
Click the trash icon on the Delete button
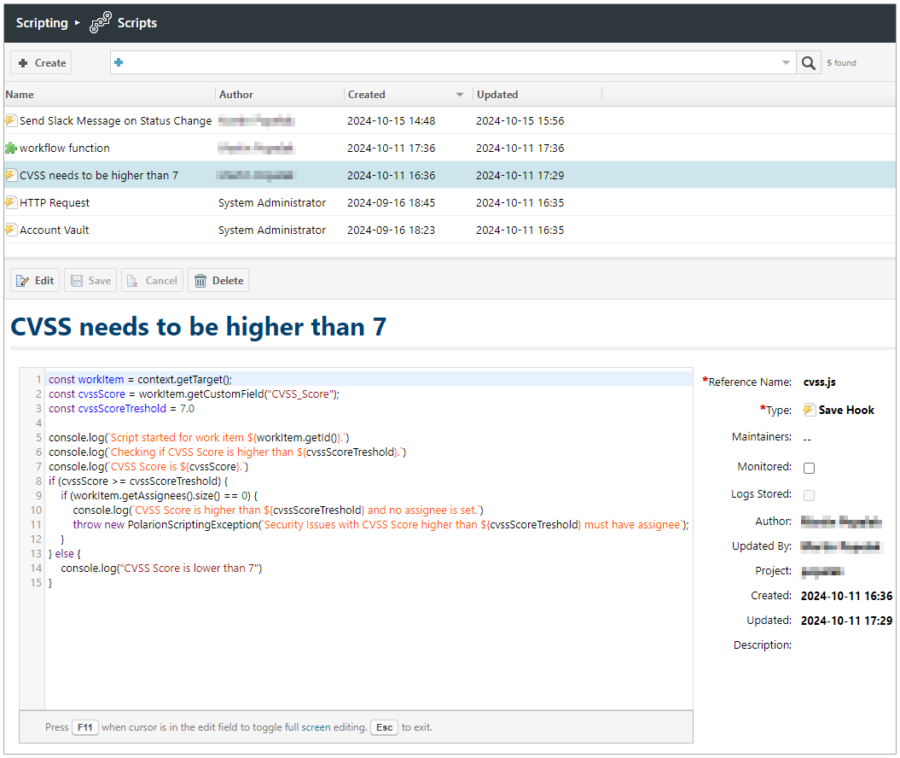coord(200,280)
